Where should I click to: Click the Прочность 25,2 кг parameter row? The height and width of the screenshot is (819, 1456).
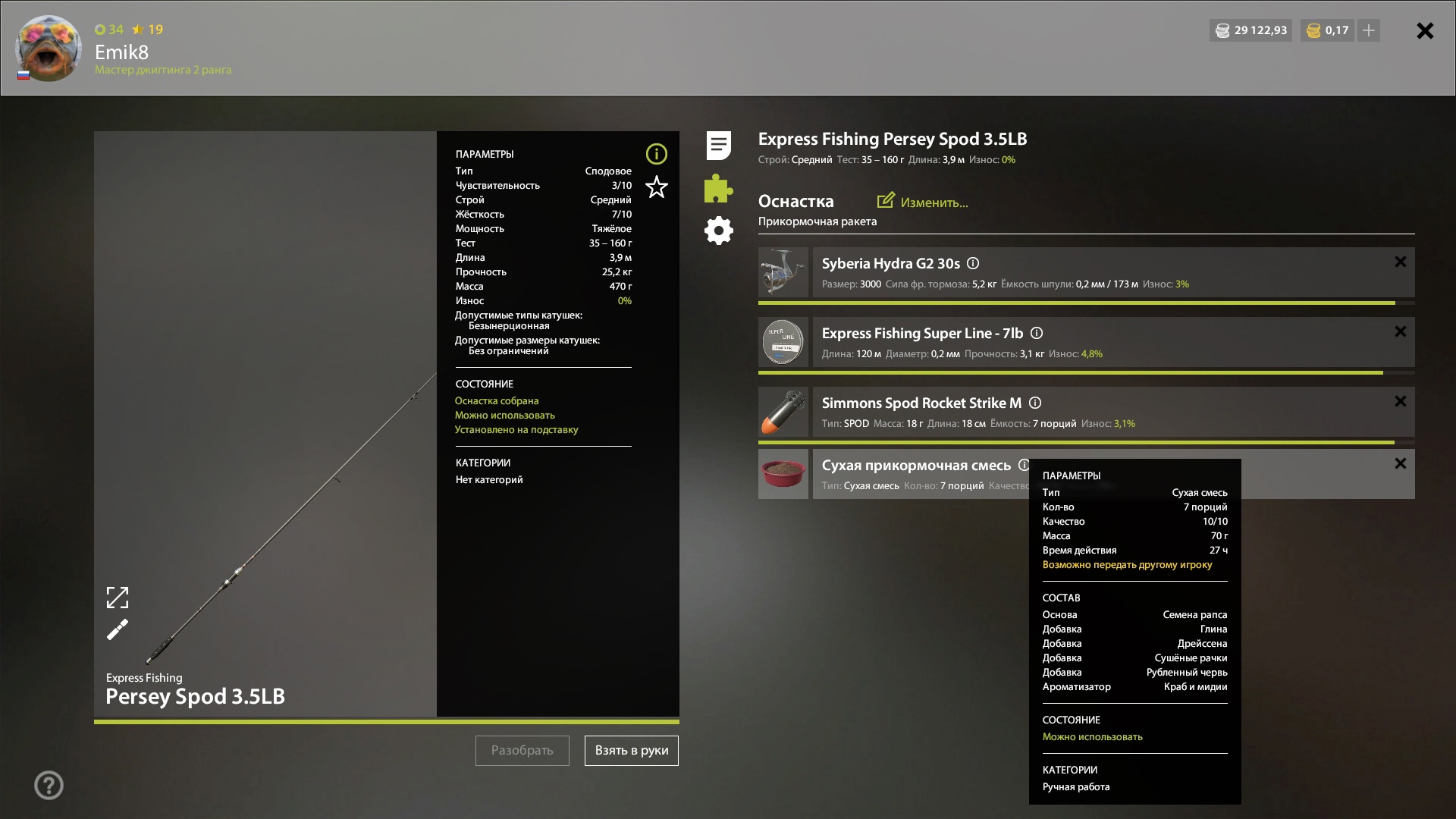point(543,272)
